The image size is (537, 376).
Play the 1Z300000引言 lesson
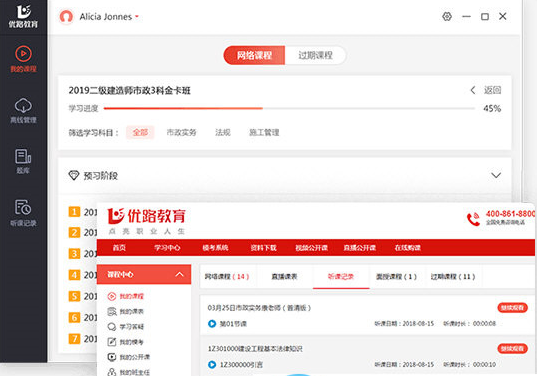212,365
